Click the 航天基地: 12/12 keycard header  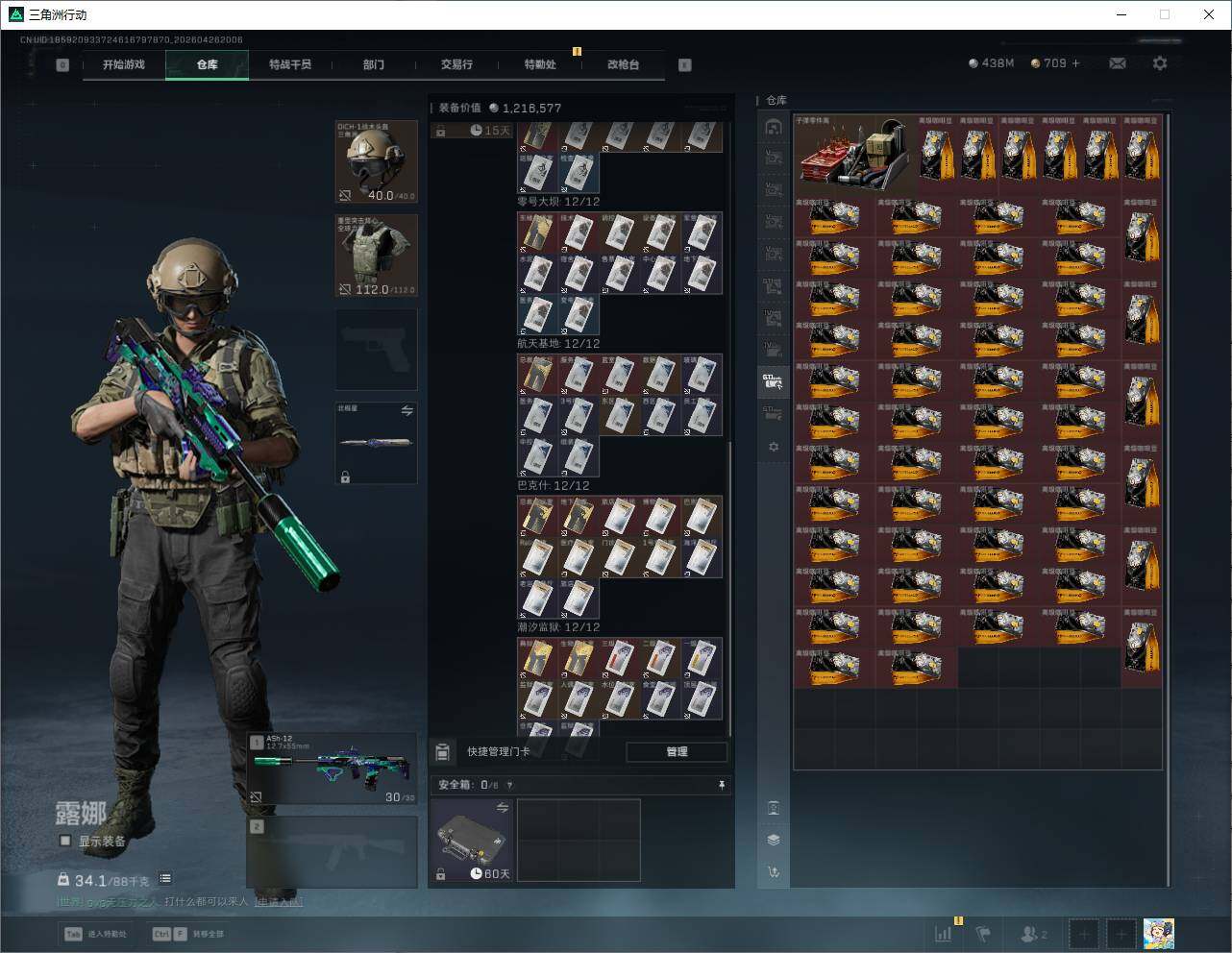coord(558,344)
